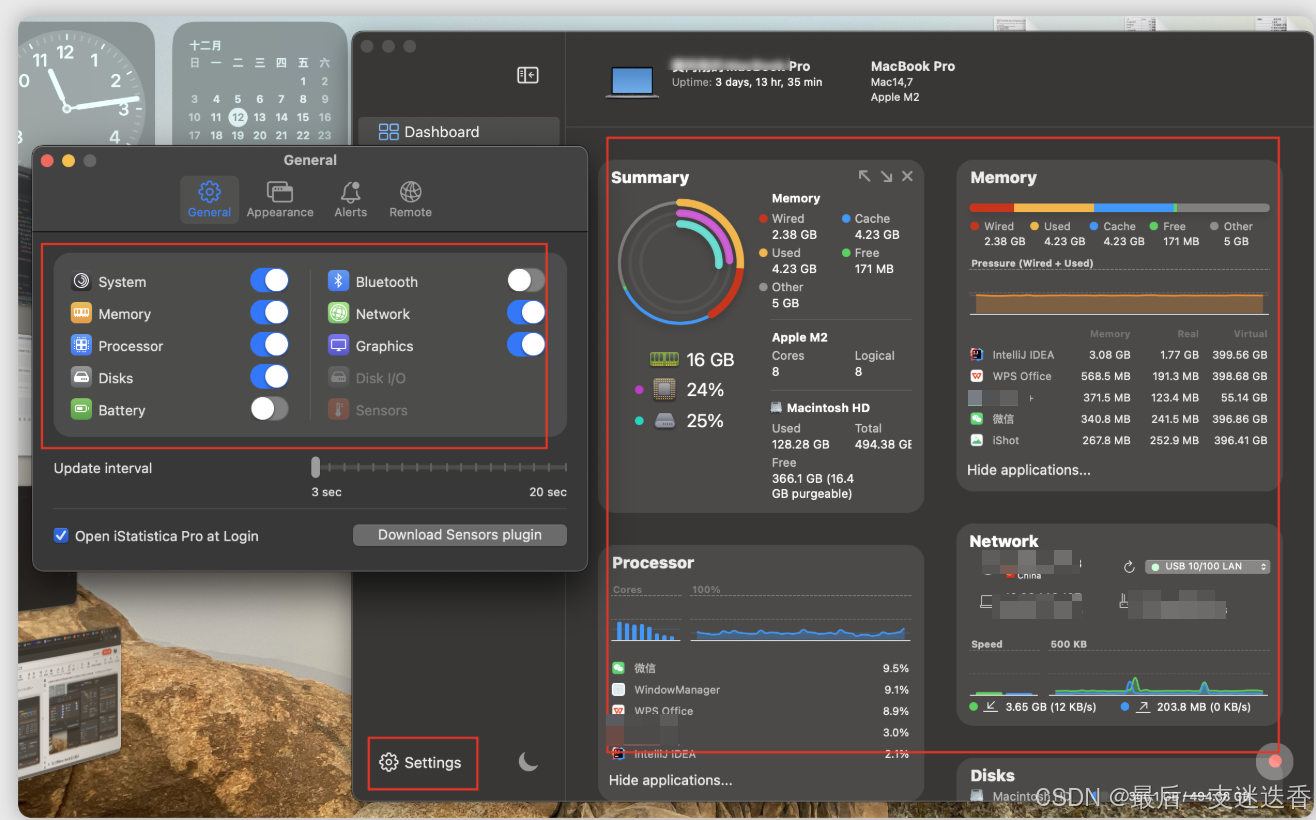Click the Disks icon in settings list
The image size is (1316, 820).
[81, 378]
